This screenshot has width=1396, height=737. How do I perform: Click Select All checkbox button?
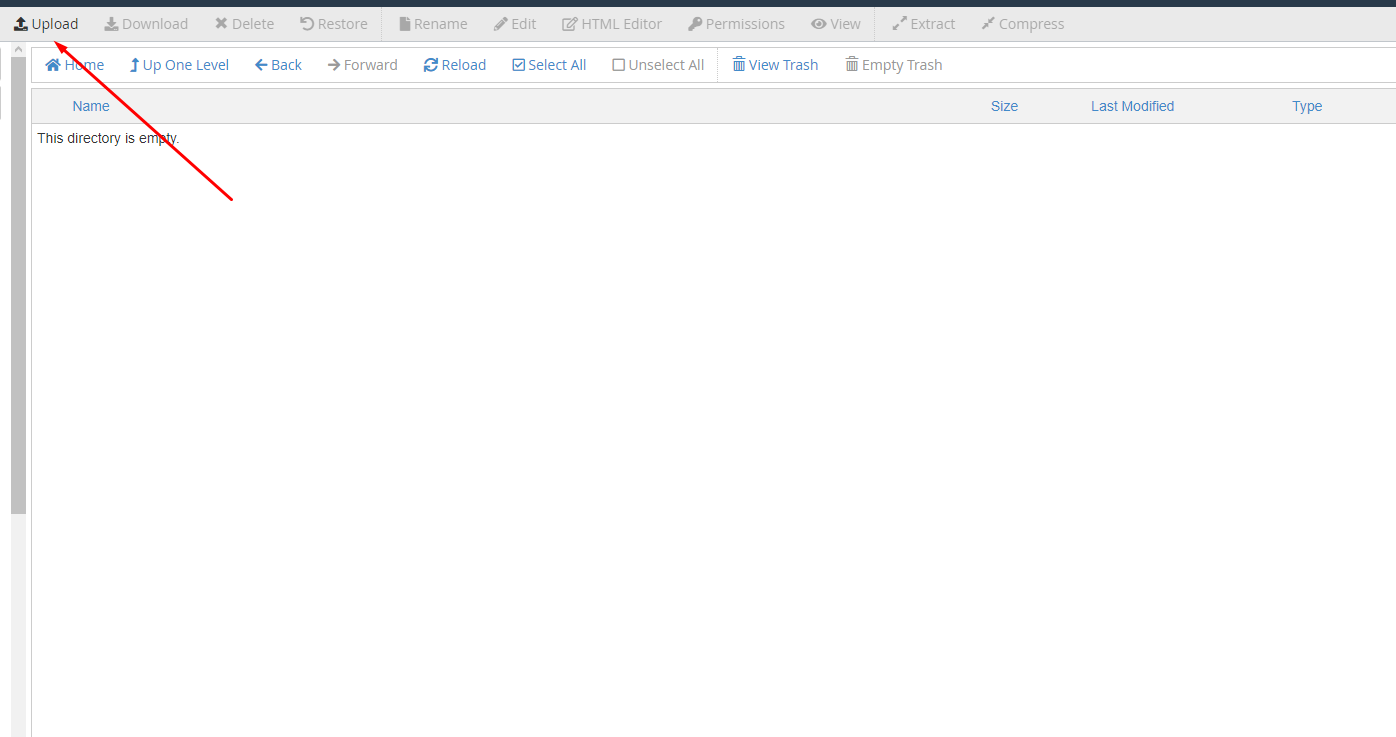coord(549,65)
